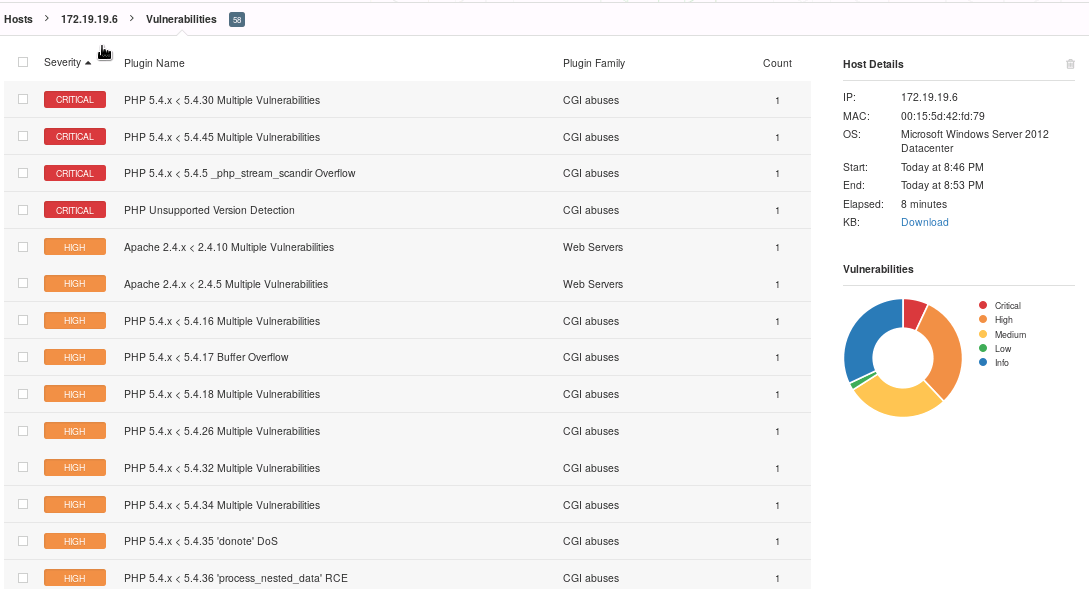Open PHP 5.4.x < 5.4.36 'process_nested_data' RCE
The width and height of the screenshot is (1089, 589).
[x=235, y=578]
